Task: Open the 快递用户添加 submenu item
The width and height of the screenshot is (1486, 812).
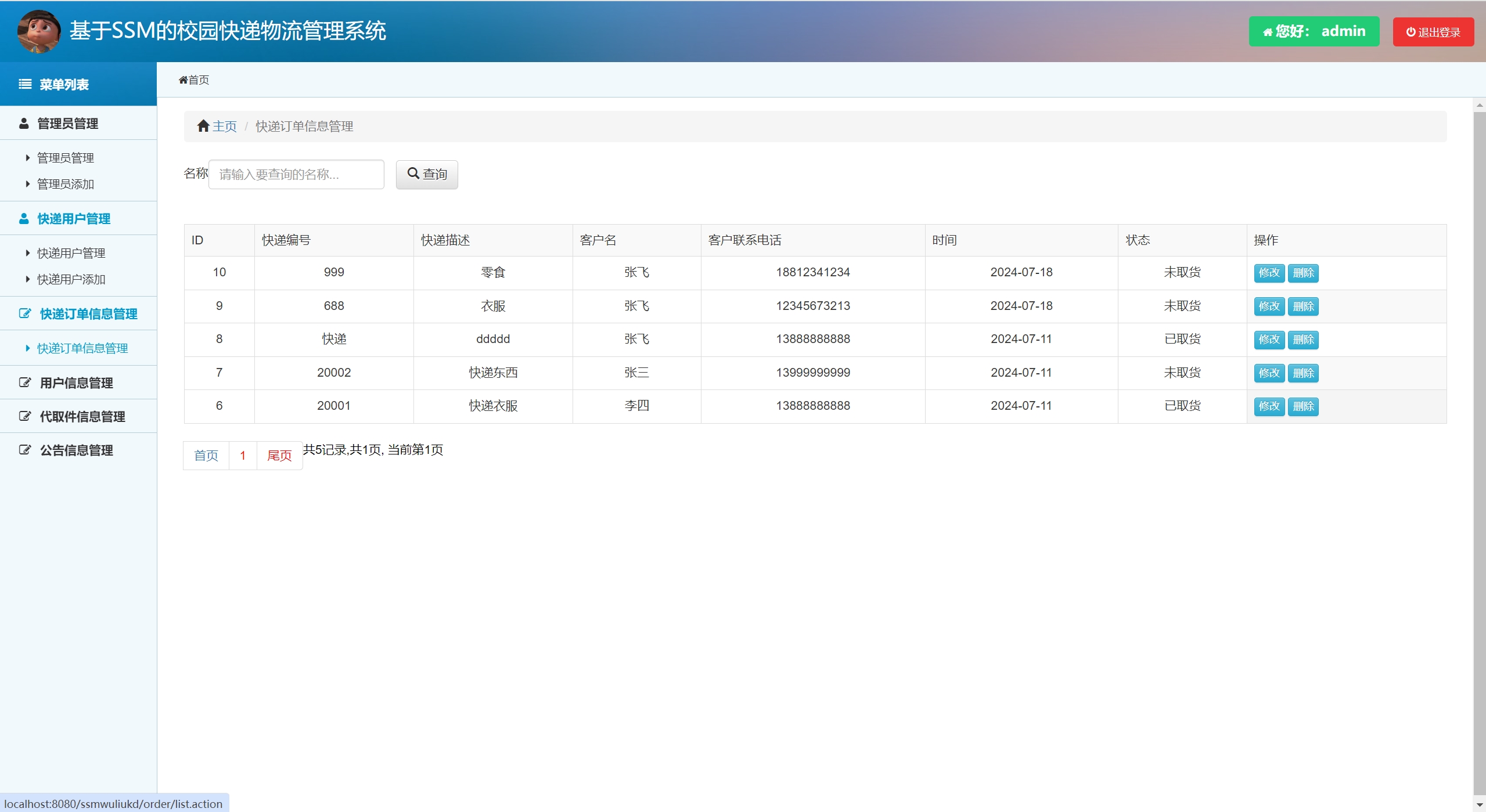Action: point(71,280)
